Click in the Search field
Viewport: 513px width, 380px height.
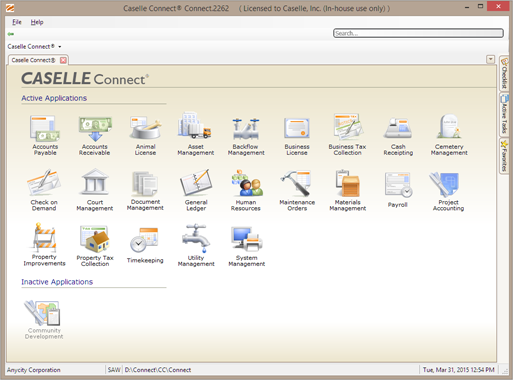pyautogui.click(x=418, y=33)
